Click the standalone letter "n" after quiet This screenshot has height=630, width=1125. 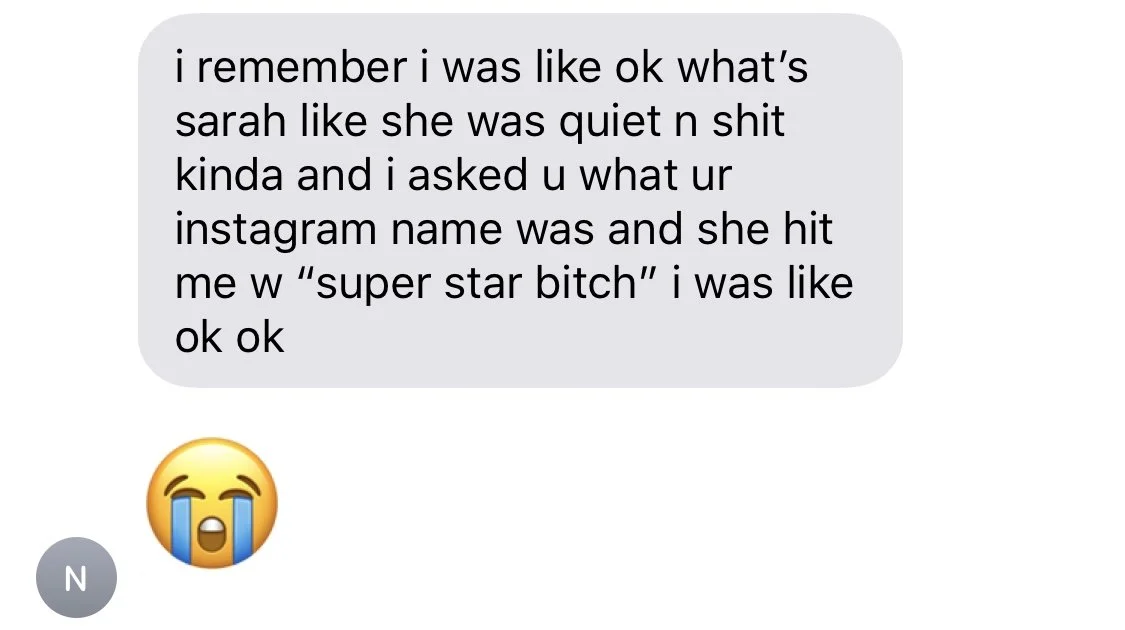pyautogui.click(x=686, y=123)
